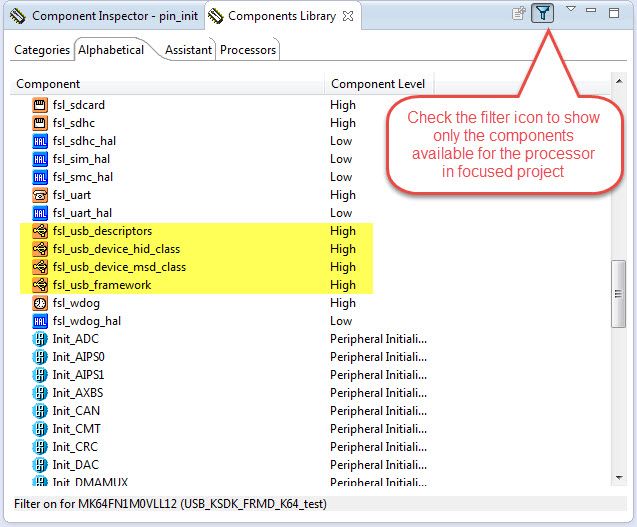Select the fsl_uart_hal row text
637x527 pixels.
(82, 213)
